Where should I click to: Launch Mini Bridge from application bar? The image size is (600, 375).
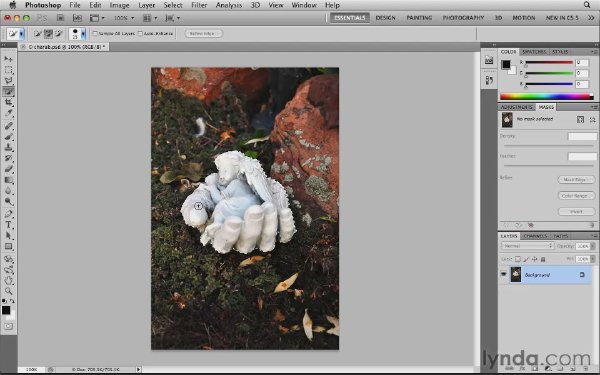(x=77, y=18)
